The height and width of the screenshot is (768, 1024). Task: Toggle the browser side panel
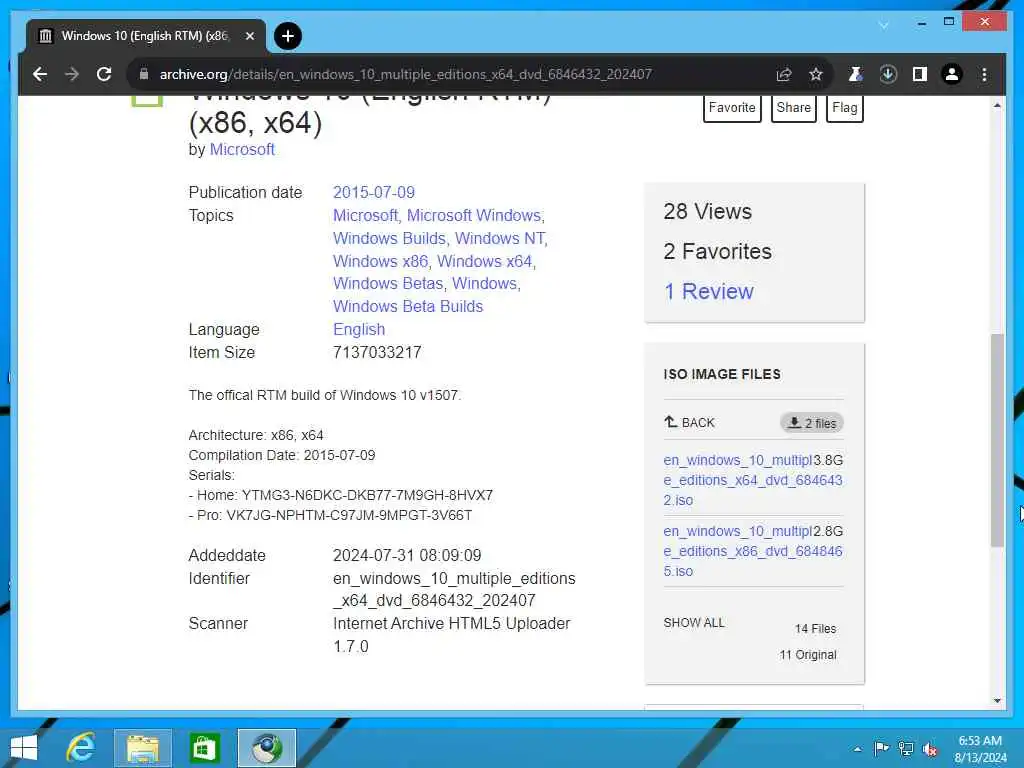[x=920, y=74]
